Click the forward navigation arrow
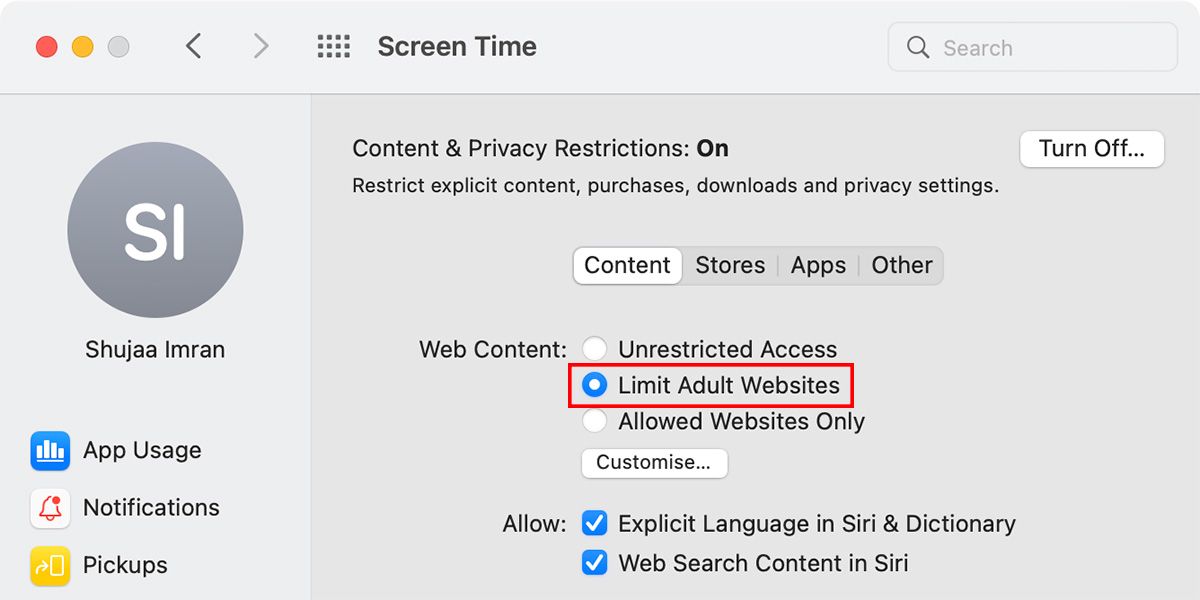1200x600 pixels. coord(261,46)
